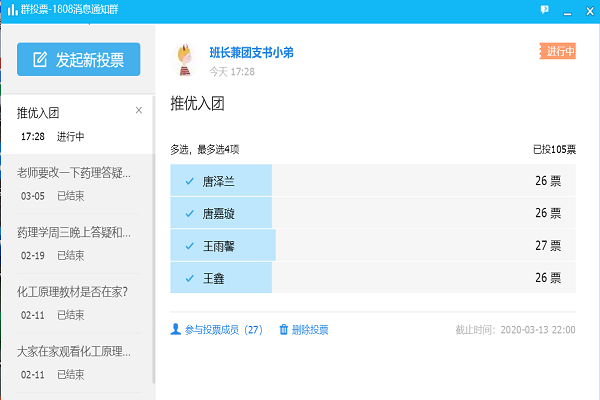Click the group vote bar-chart logo
The height and width of the screenshot is (400, 600).
pos(11,9)
